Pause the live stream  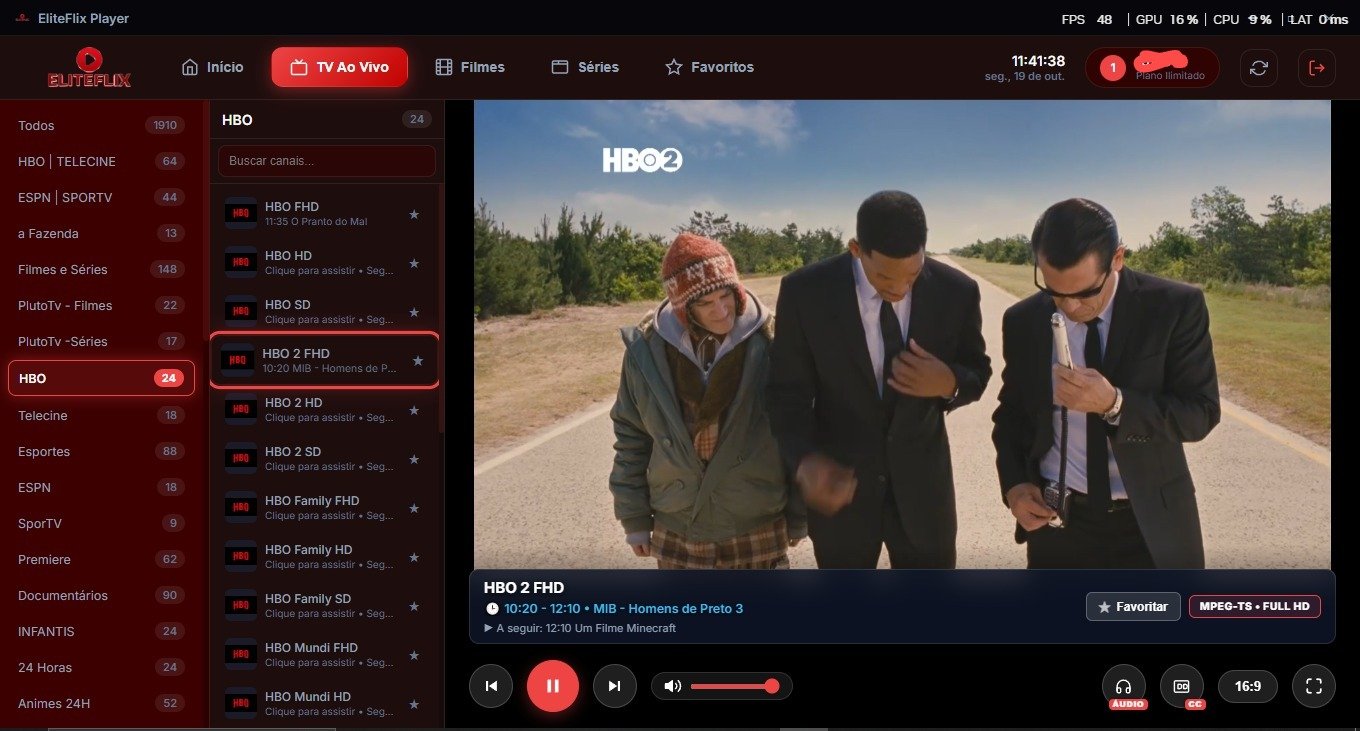[x=553, y=686]
